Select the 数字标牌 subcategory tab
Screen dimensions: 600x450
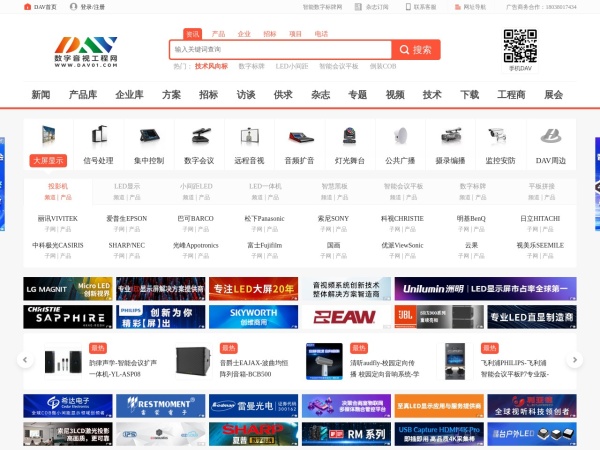pyautogui.click(x=473, y=186)
